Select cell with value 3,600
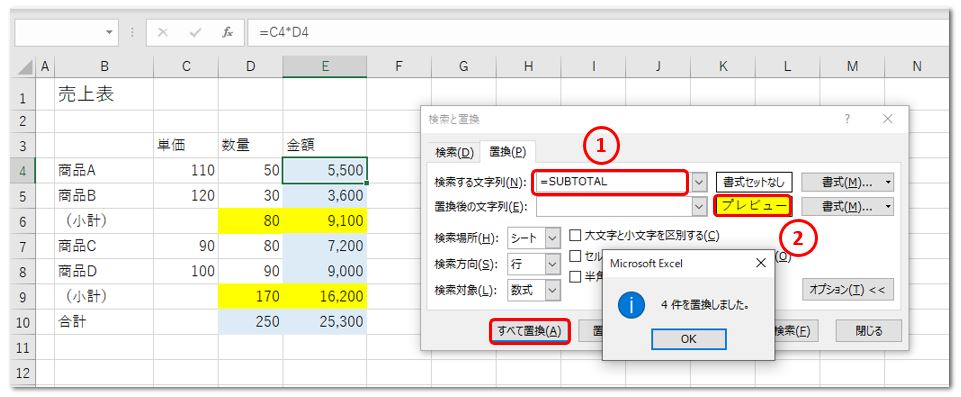961x397 pixels. [x=325, y=195]
